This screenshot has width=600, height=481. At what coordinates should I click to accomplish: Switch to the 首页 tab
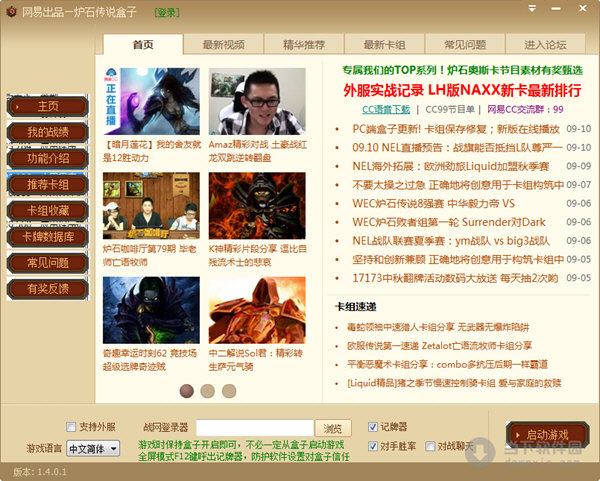[x=143, y=44]
